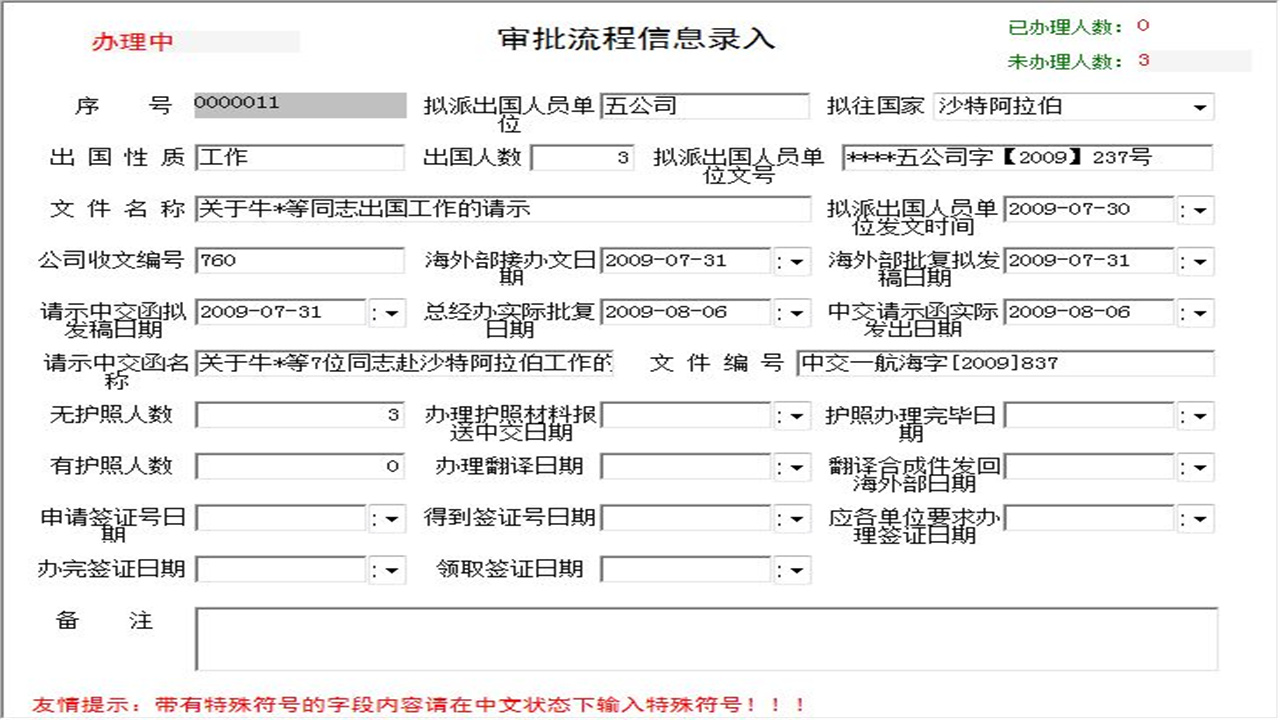Click inside the 文件名称 text field

click(500, 209)
